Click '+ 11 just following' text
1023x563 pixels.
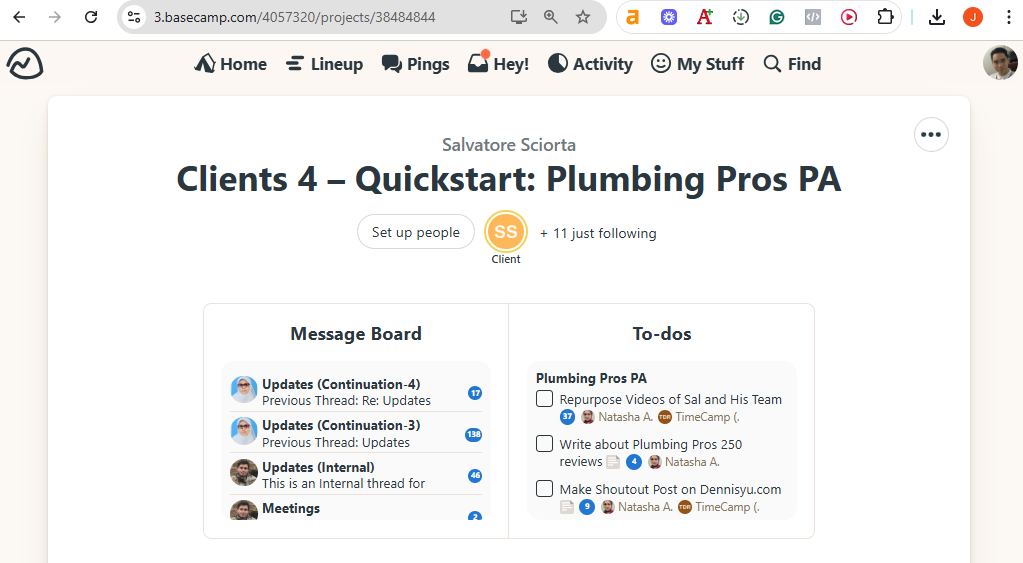point(598,233)
